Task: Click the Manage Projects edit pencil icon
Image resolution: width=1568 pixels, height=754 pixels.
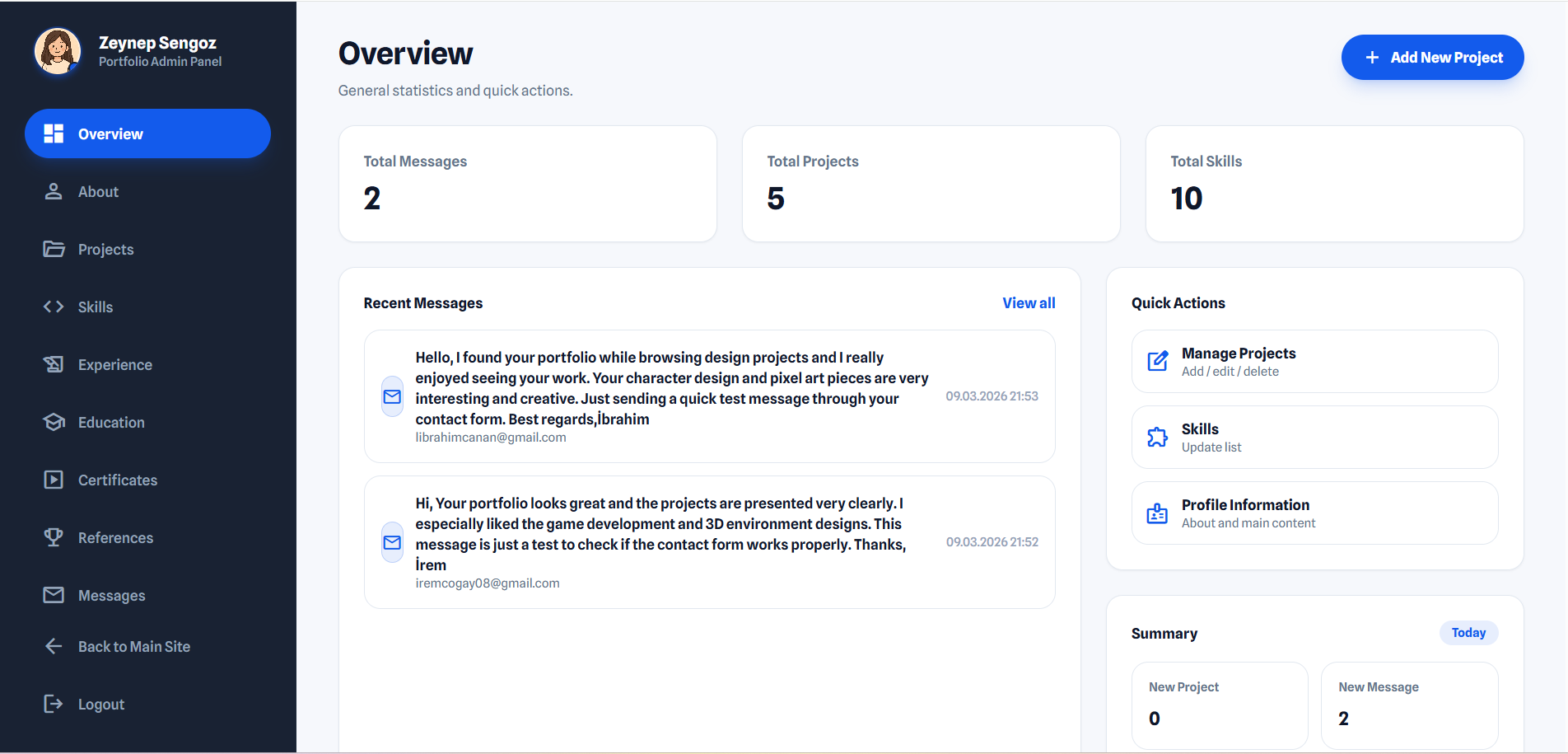Action: 1158,361
